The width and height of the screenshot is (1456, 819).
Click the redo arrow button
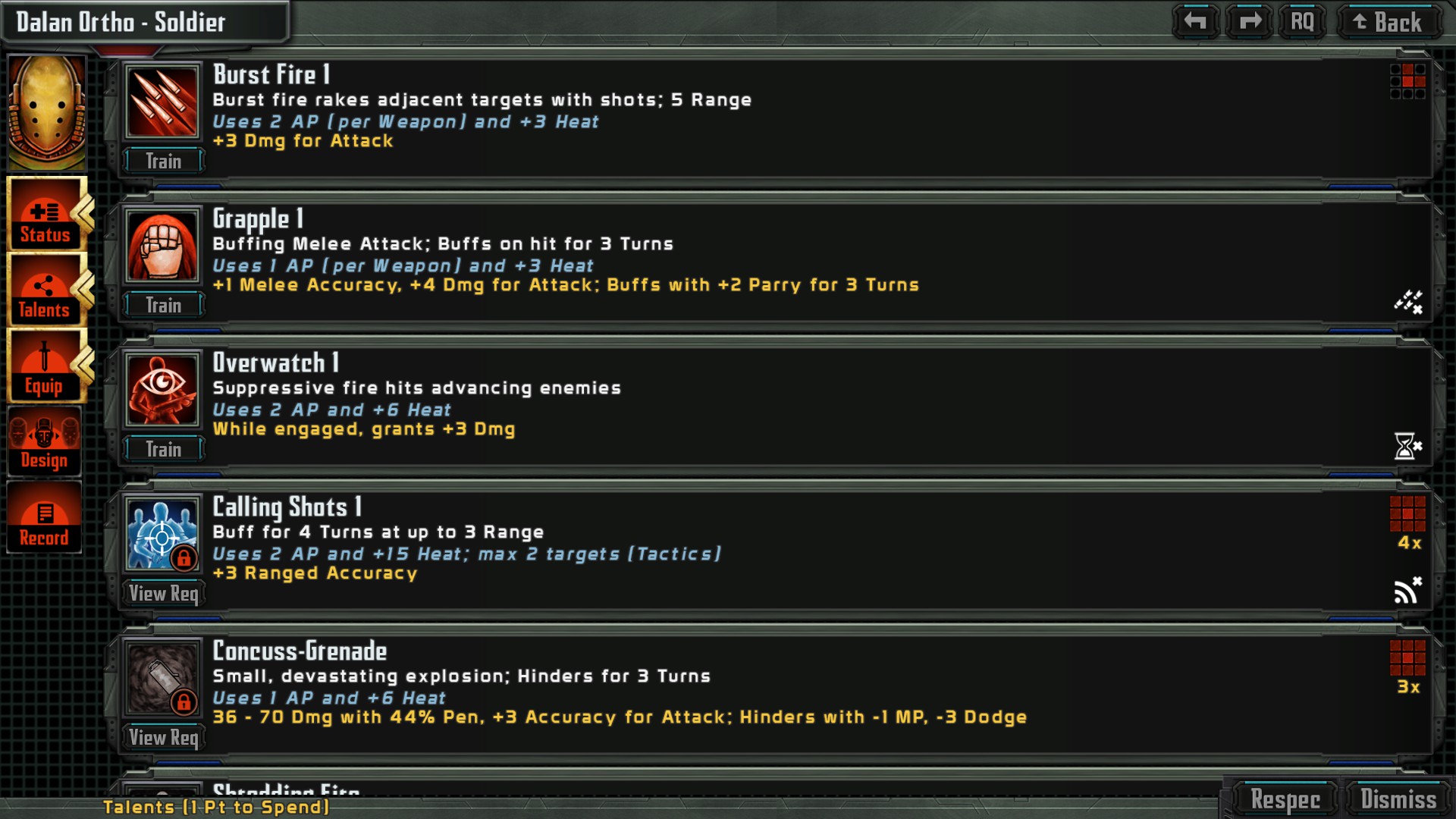pos(1249,22)
